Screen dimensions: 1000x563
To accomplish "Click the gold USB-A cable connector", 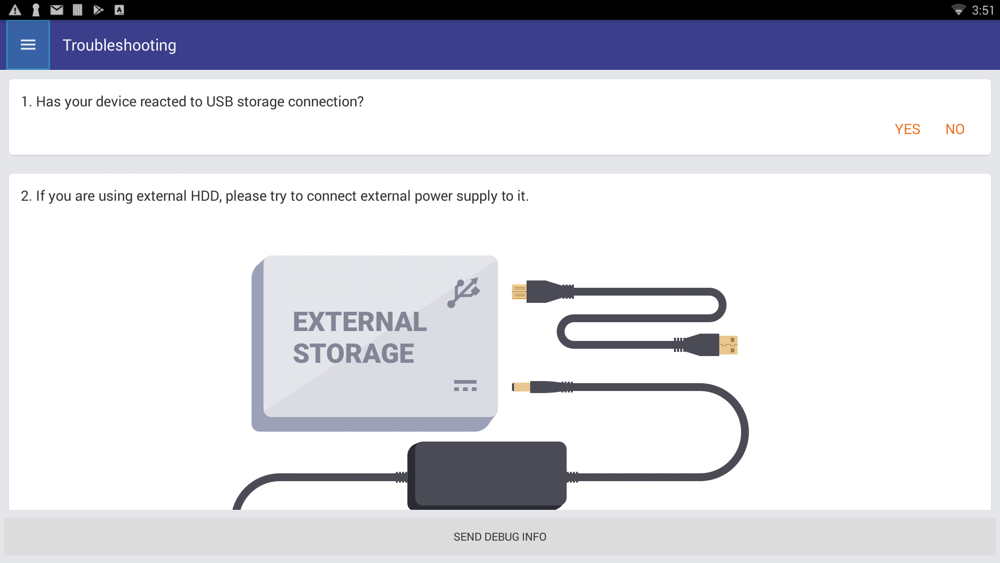I will (728, 345).
